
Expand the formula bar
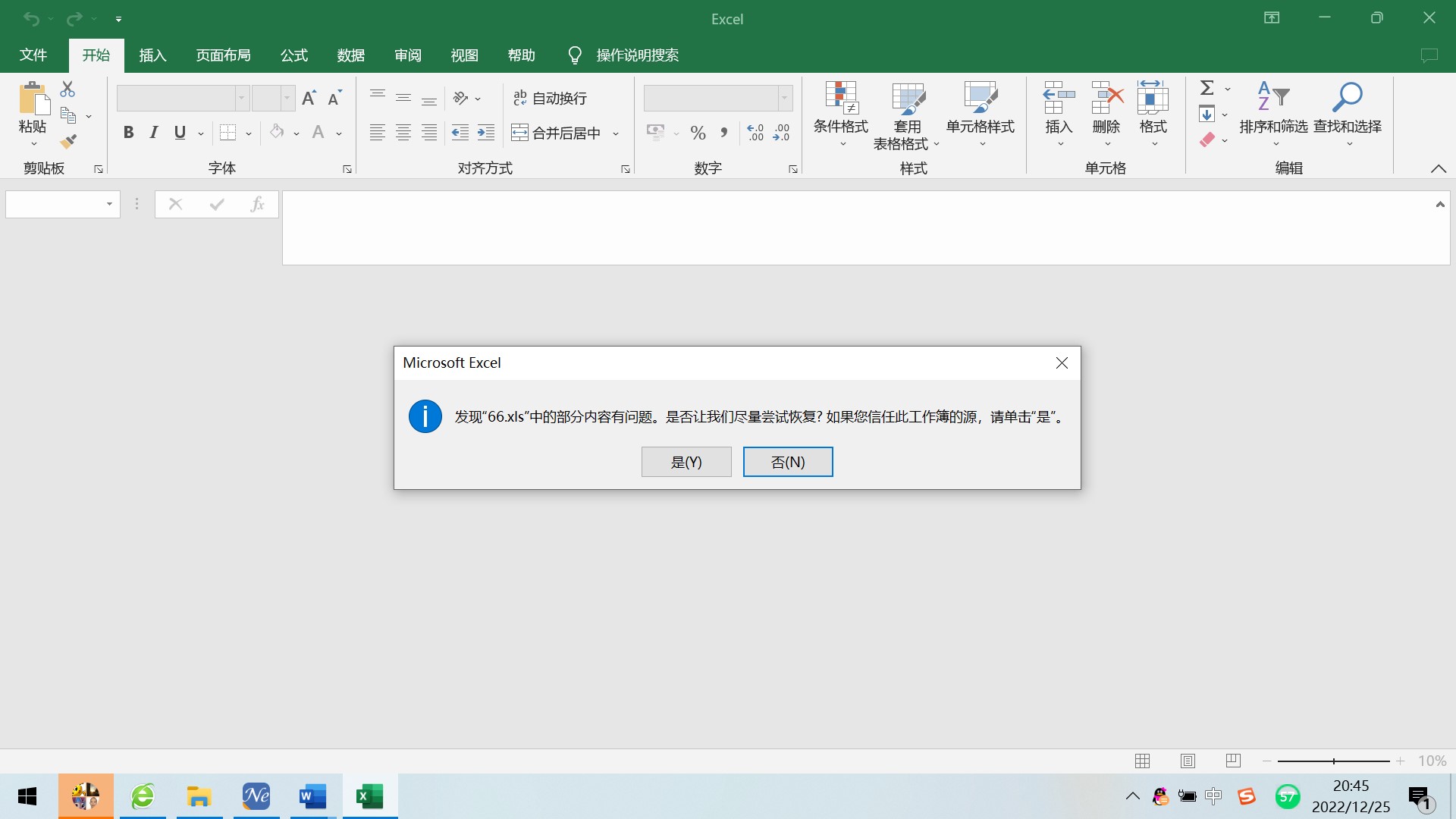[x=1440, y=204]
